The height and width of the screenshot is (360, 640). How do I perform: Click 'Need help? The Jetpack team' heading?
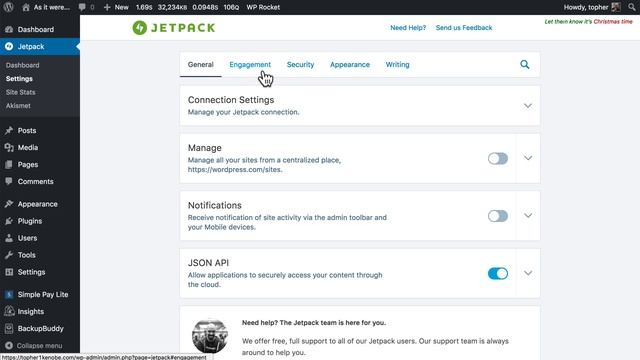coord(313,322)
